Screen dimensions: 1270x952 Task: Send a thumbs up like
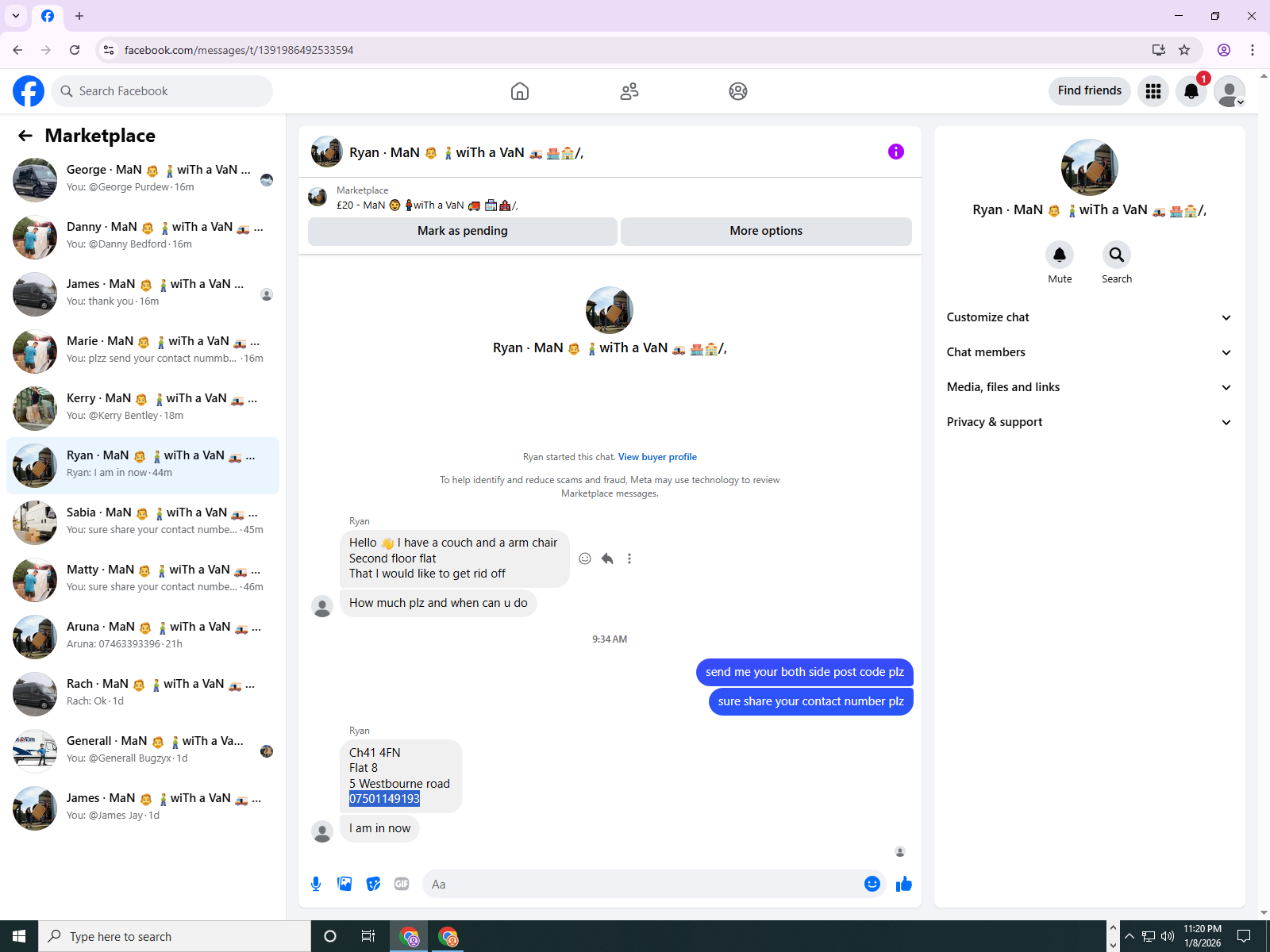tap(904, 884)
